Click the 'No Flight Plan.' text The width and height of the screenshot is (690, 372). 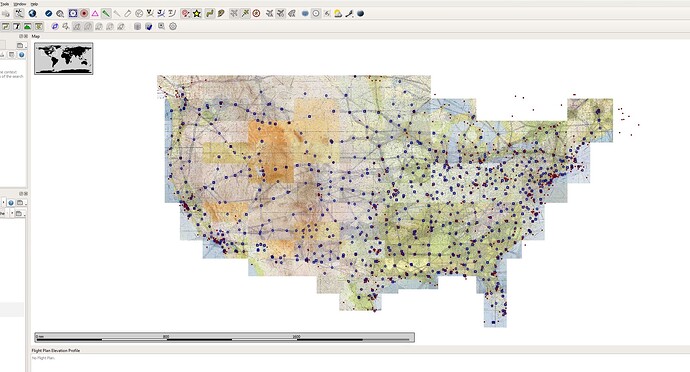pyautogui.click(x=43, y=358)
